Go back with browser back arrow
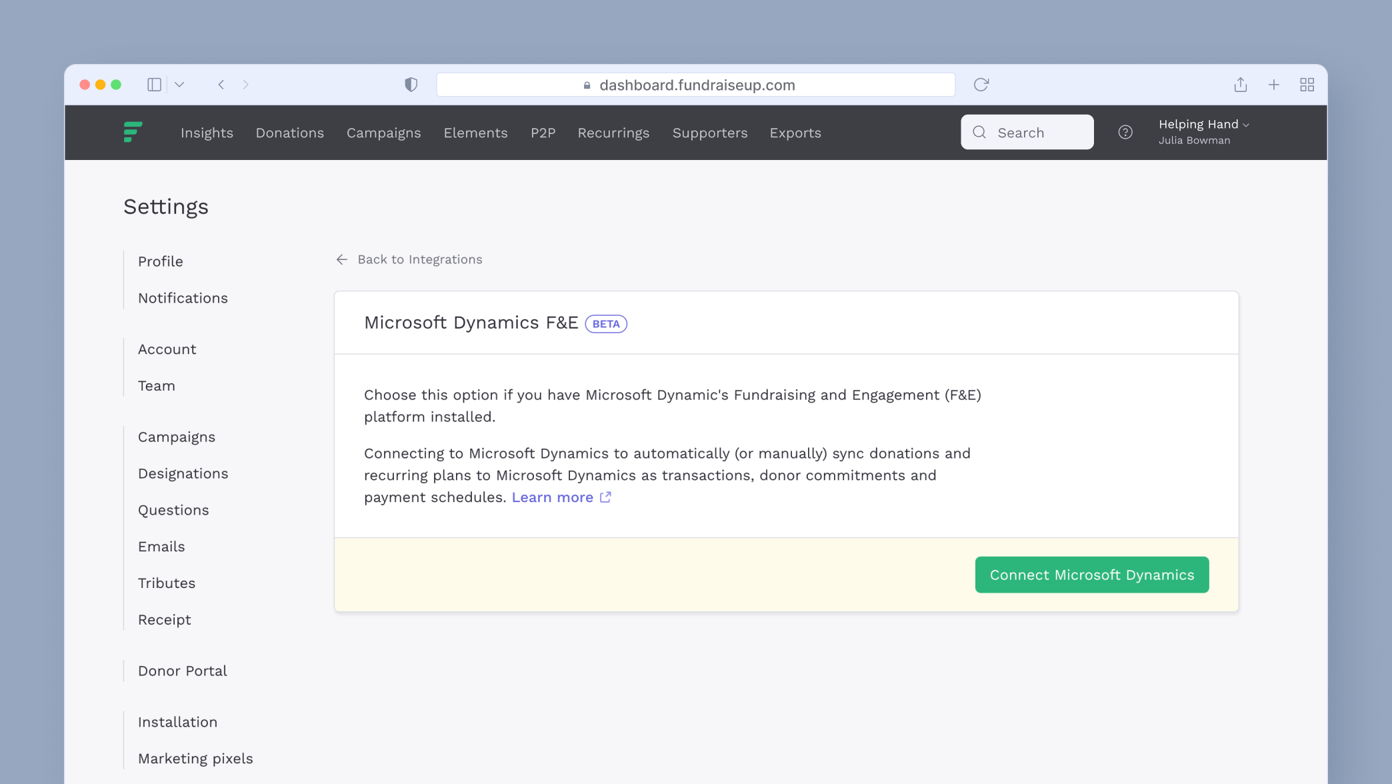 (221, 85)
